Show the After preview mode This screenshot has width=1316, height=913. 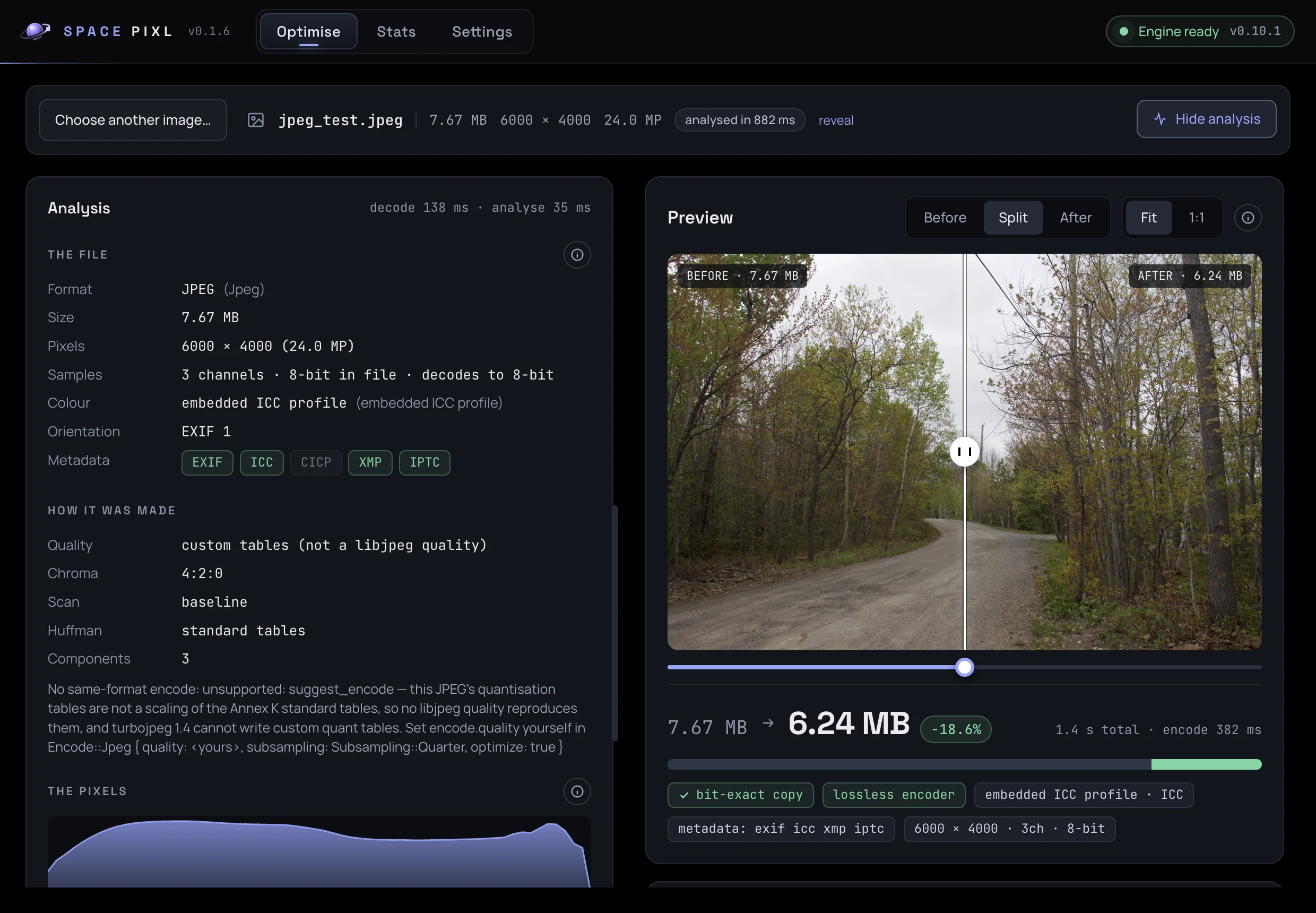(1075, 218)
